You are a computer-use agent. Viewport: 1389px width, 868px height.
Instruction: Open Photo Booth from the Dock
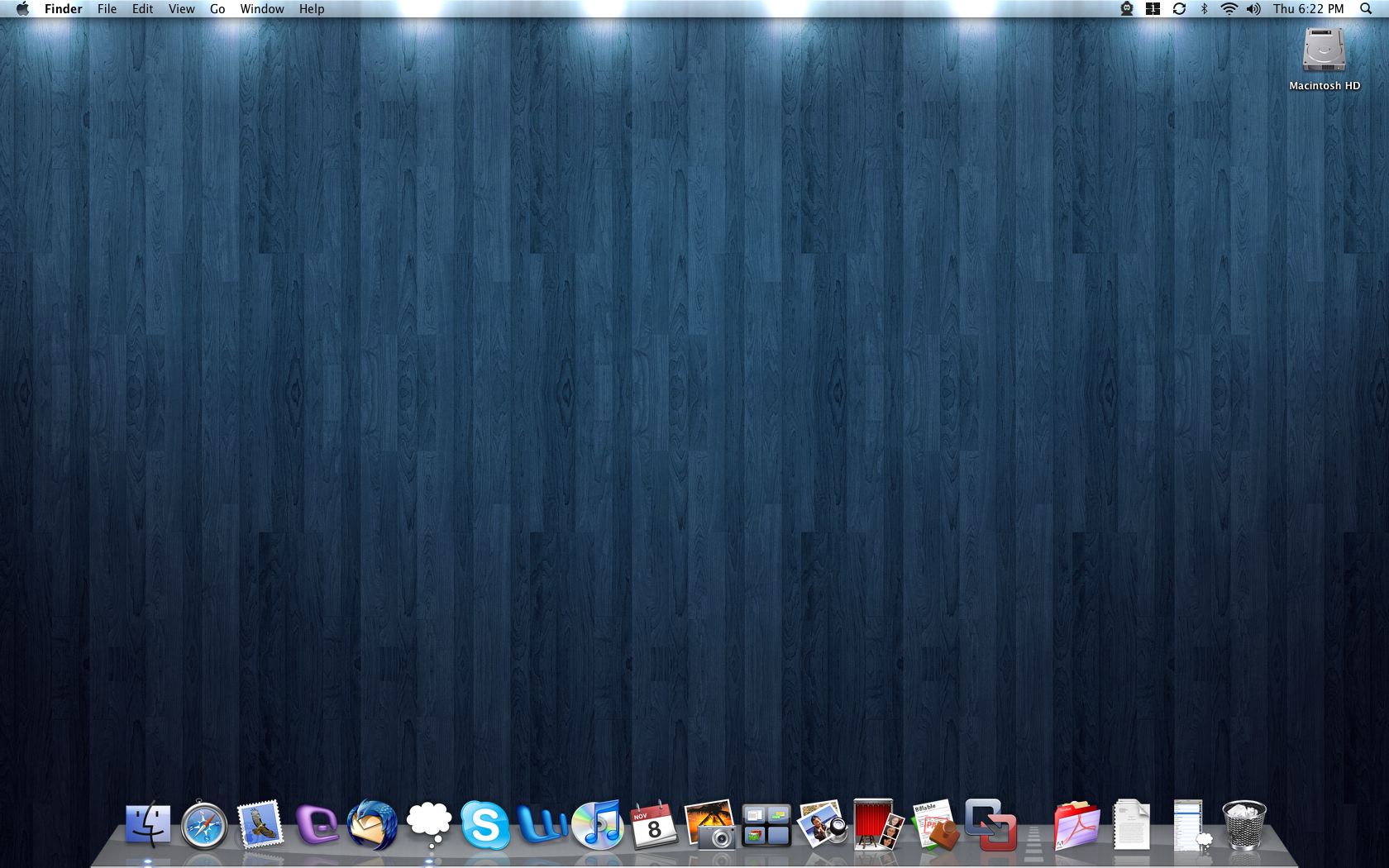[x=878, y=823]
